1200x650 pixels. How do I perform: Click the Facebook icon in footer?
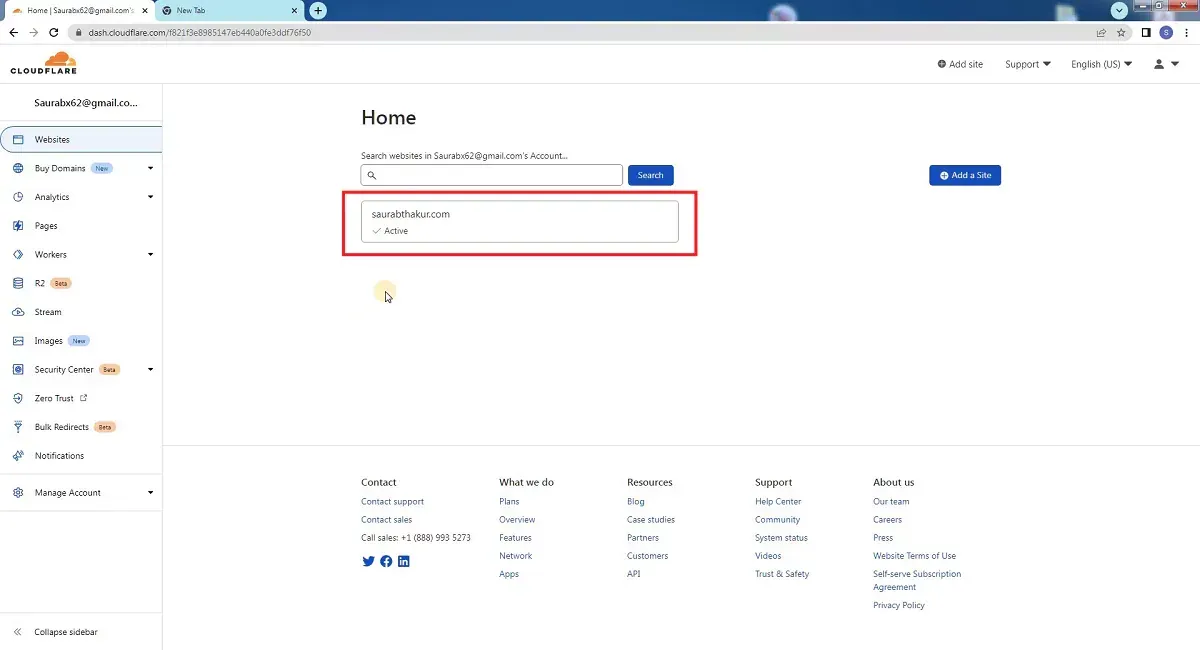tap(386, 561)
